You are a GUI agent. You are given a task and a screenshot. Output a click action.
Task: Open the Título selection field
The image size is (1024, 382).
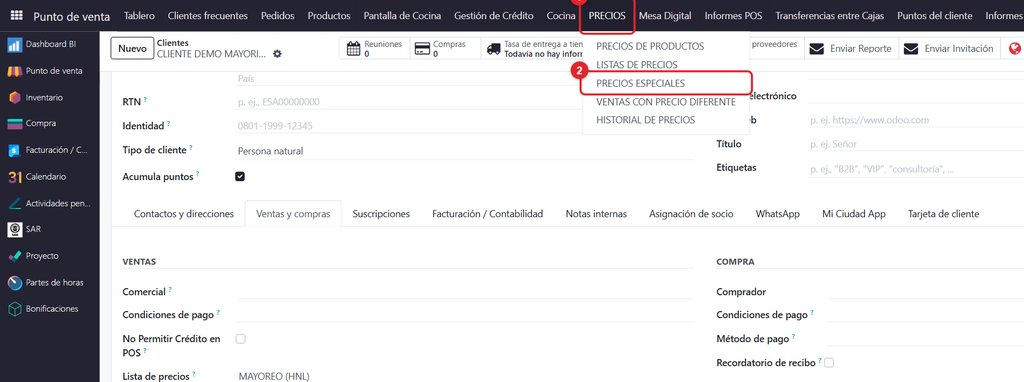click(916, 144)
